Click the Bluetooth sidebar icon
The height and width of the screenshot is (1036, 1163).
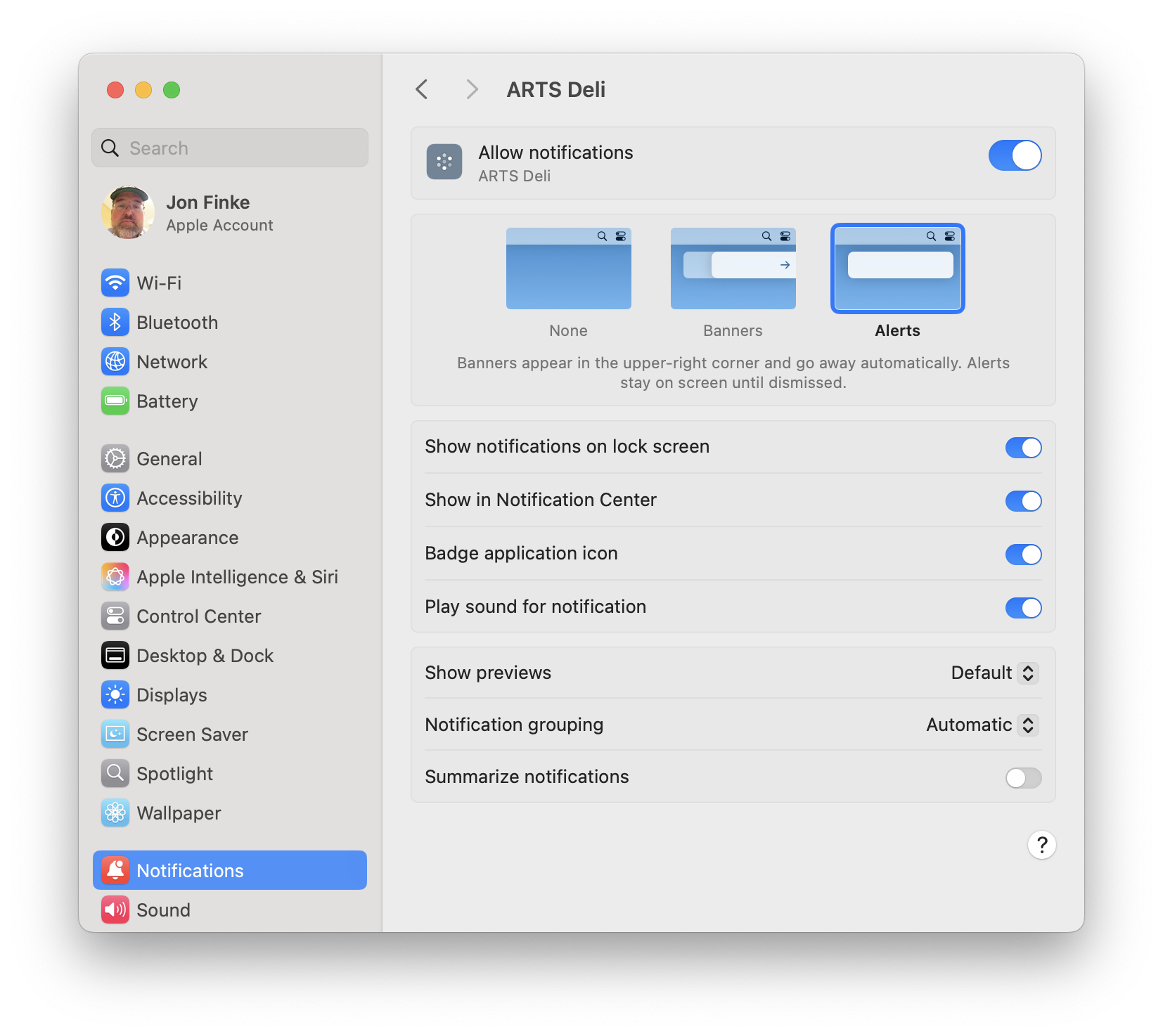tap(115, 323)
